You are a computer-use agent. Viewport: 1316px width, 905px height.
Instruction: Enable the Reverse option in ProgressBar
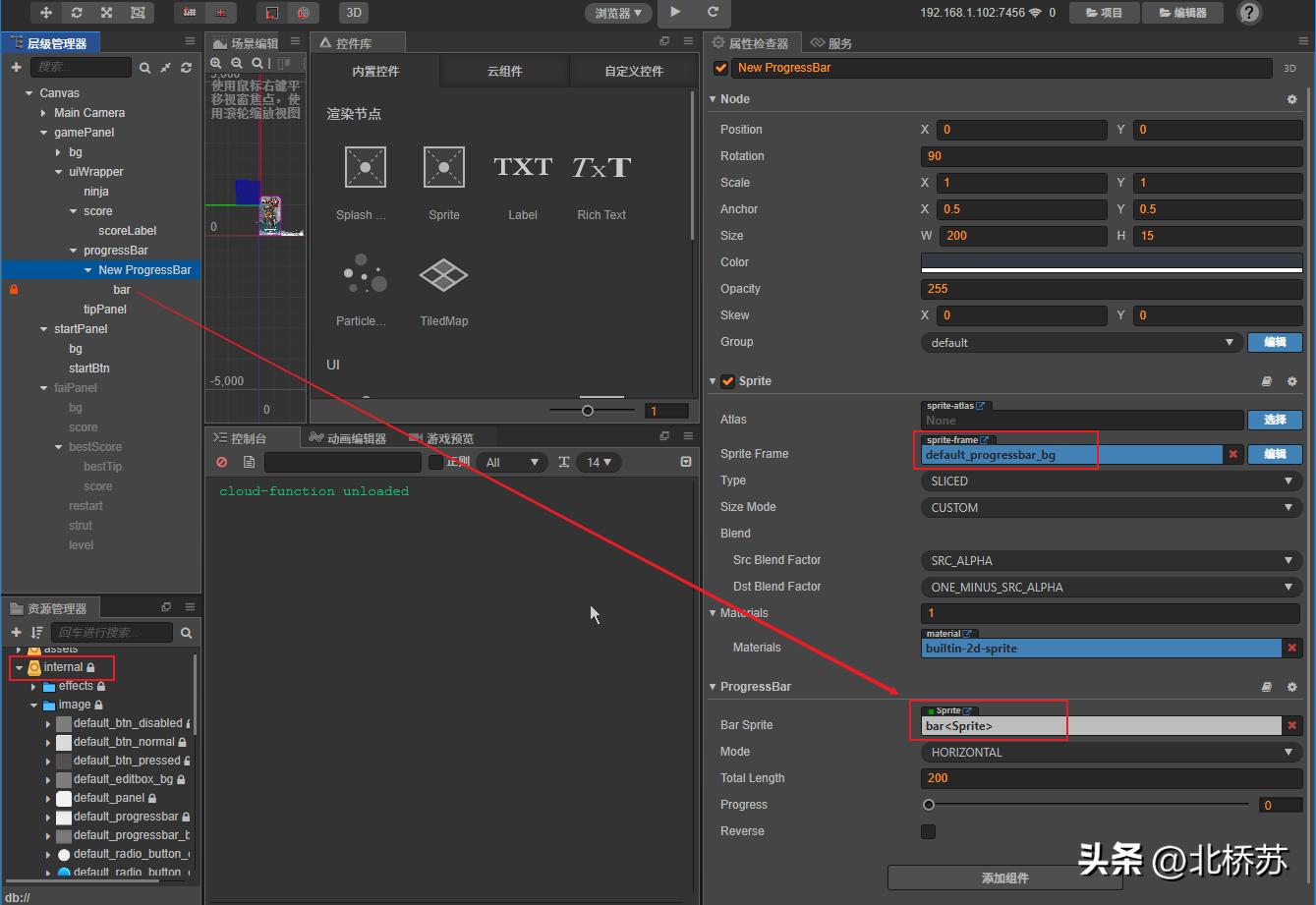coord(928,831)
